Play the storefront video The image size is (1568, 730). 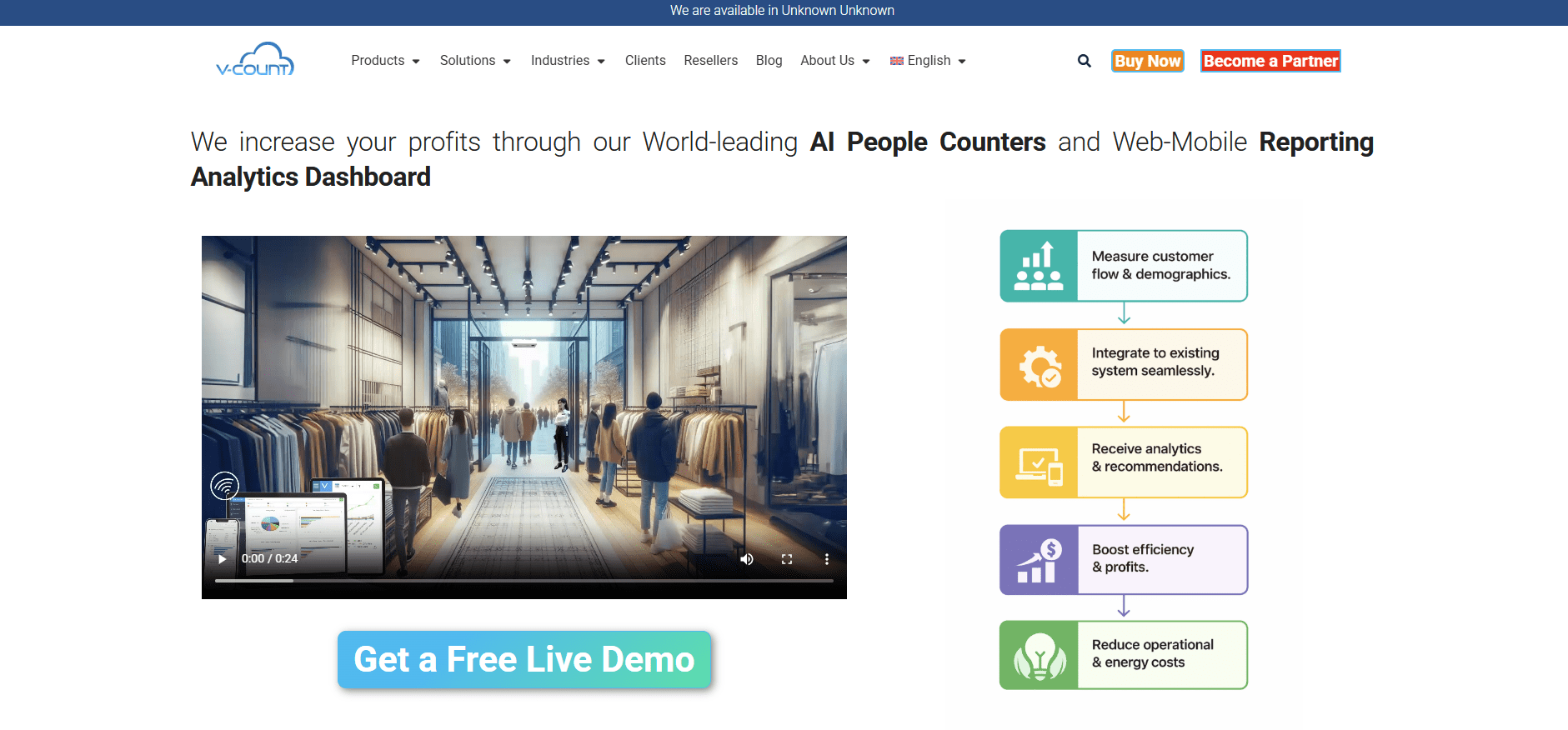222,559
